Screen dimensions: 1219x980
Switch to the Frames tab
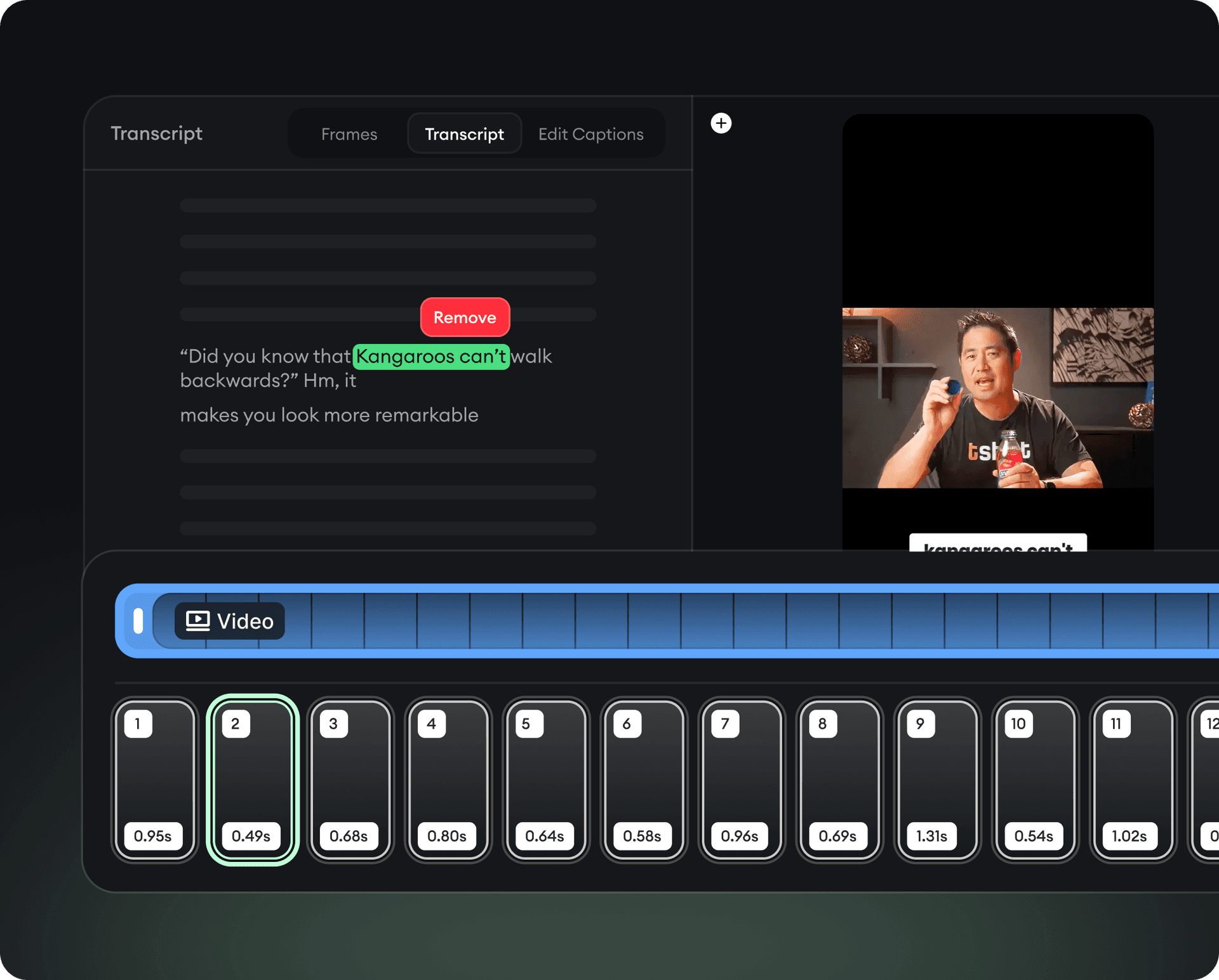click(x=349, y=134)
